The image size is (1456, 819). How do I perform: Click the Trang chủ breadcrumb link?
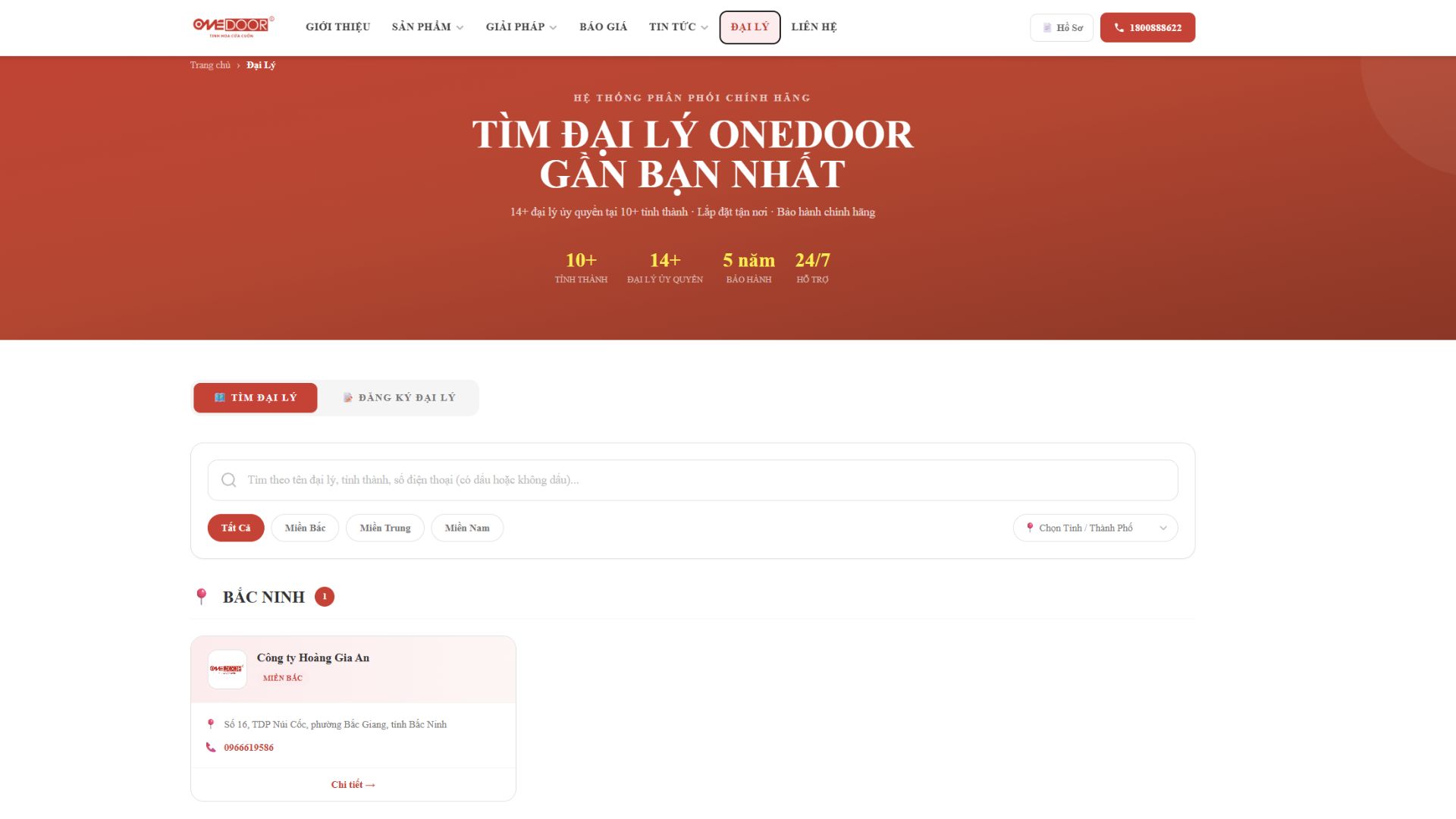coord(210,65)
